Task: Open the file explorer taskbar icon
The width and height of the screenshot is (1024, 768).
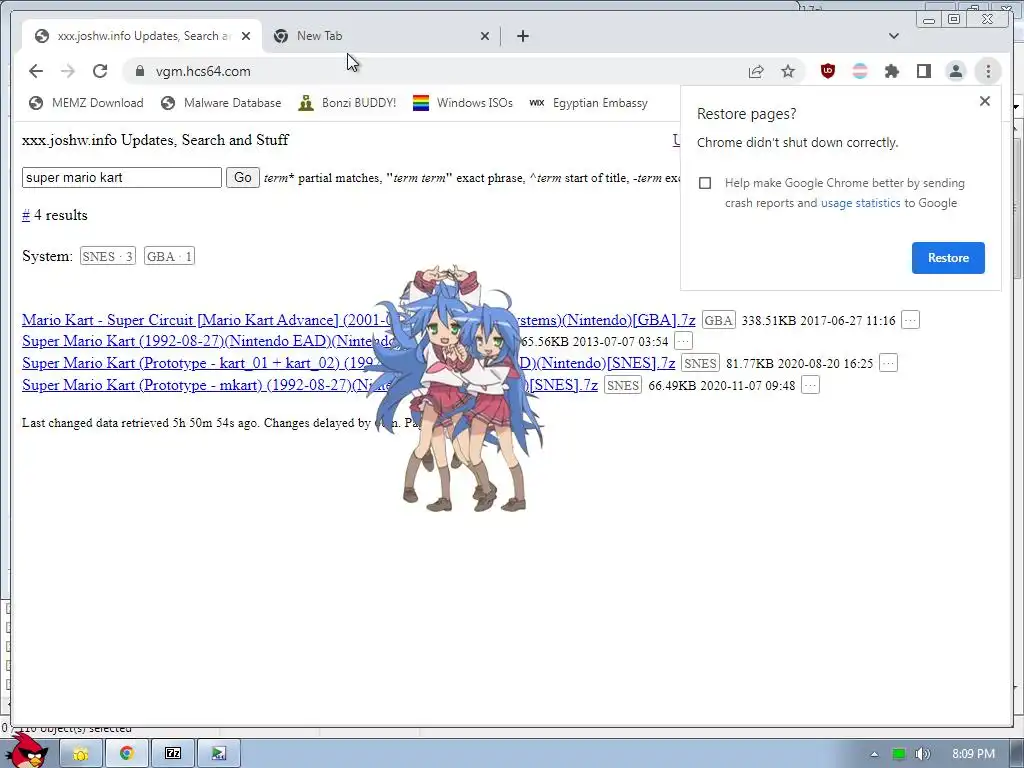Action: click(81, 754)
